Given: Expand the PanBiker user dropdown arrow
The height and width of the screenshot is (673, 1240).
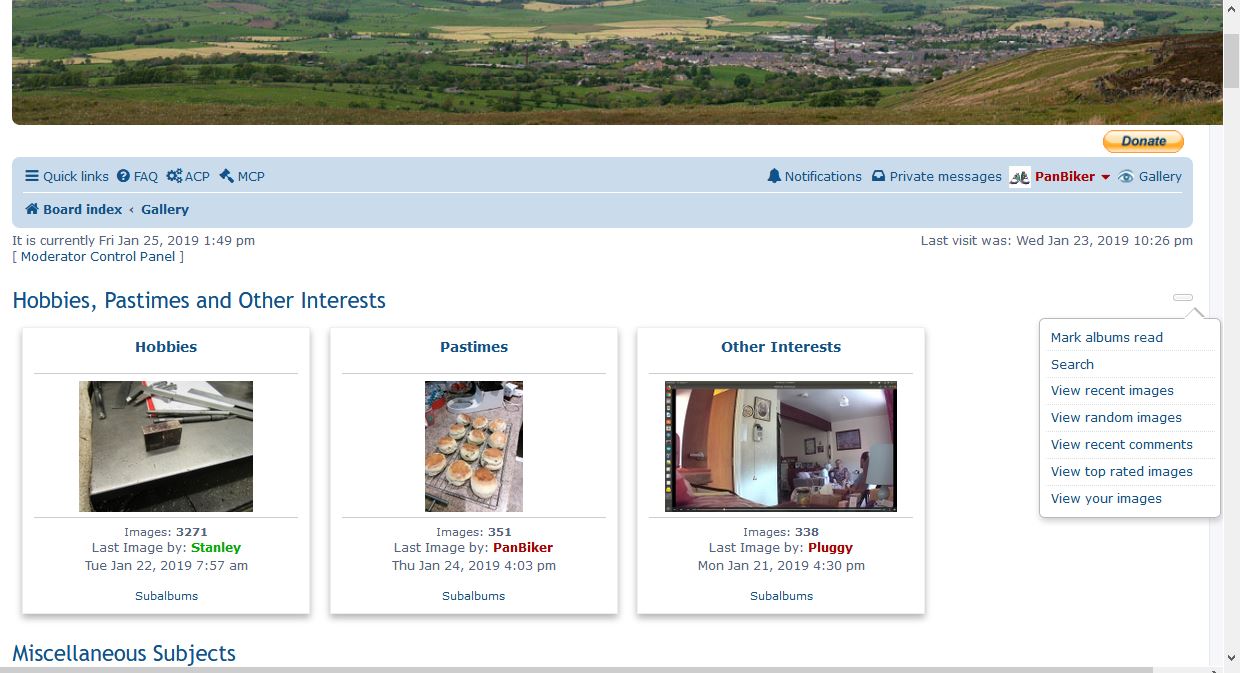Looking at the screenshot, I should (1105, 177).
